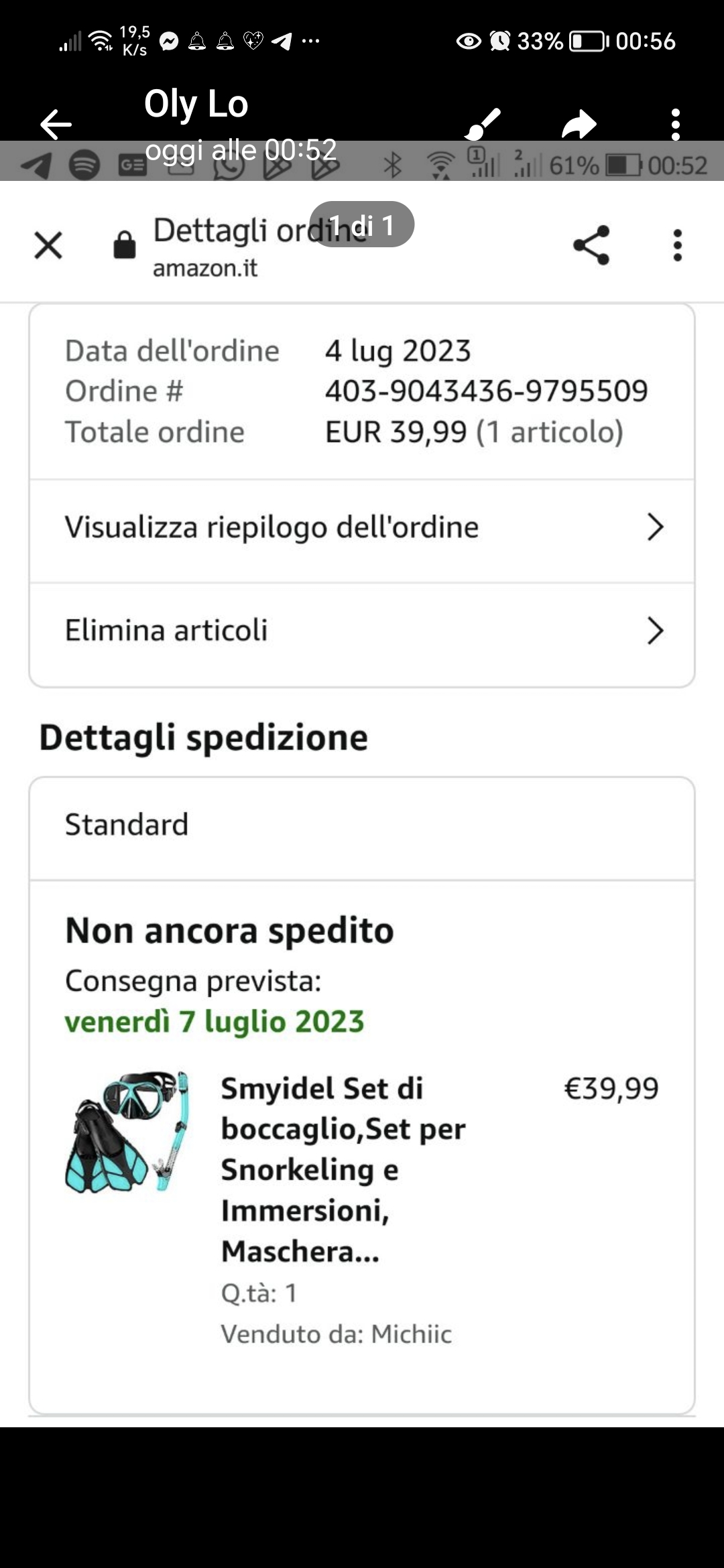Screen dimensions: 724x1568
Task: Tap the Oly Lo sender name
Action: pyautogui.click(x=196, y=104)
